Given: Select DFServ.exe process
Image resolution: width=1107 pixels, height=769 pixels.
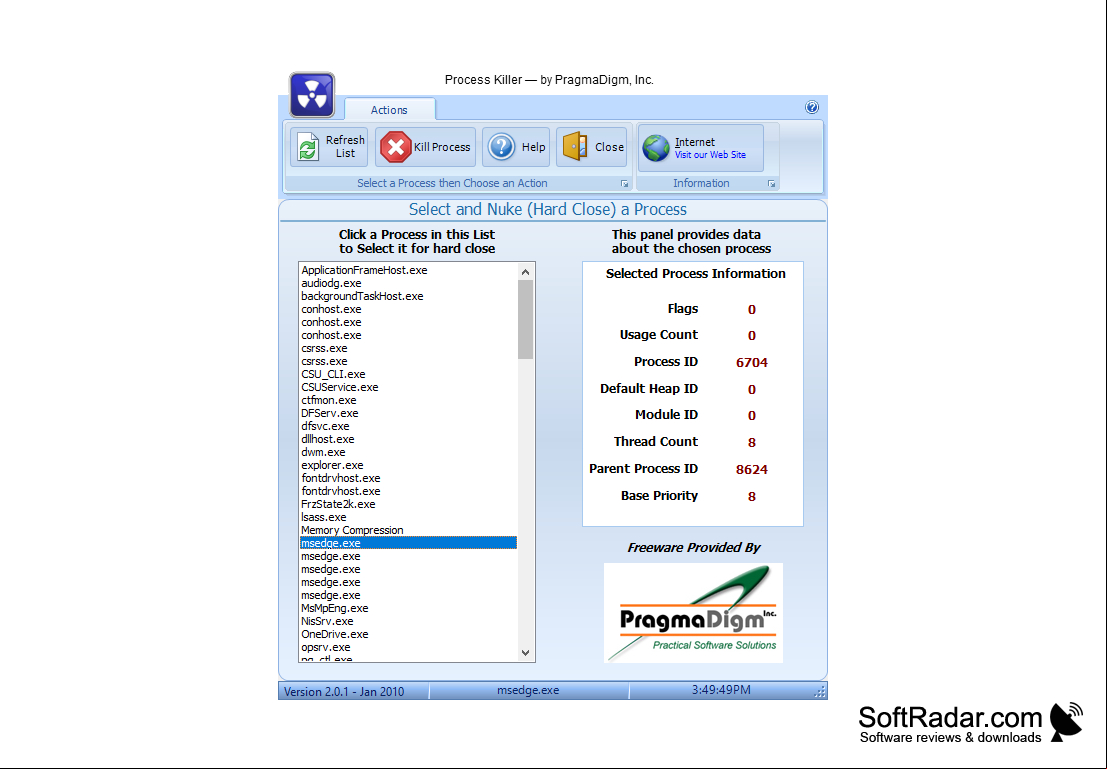Looking at the screenshot, I should 408,413.
